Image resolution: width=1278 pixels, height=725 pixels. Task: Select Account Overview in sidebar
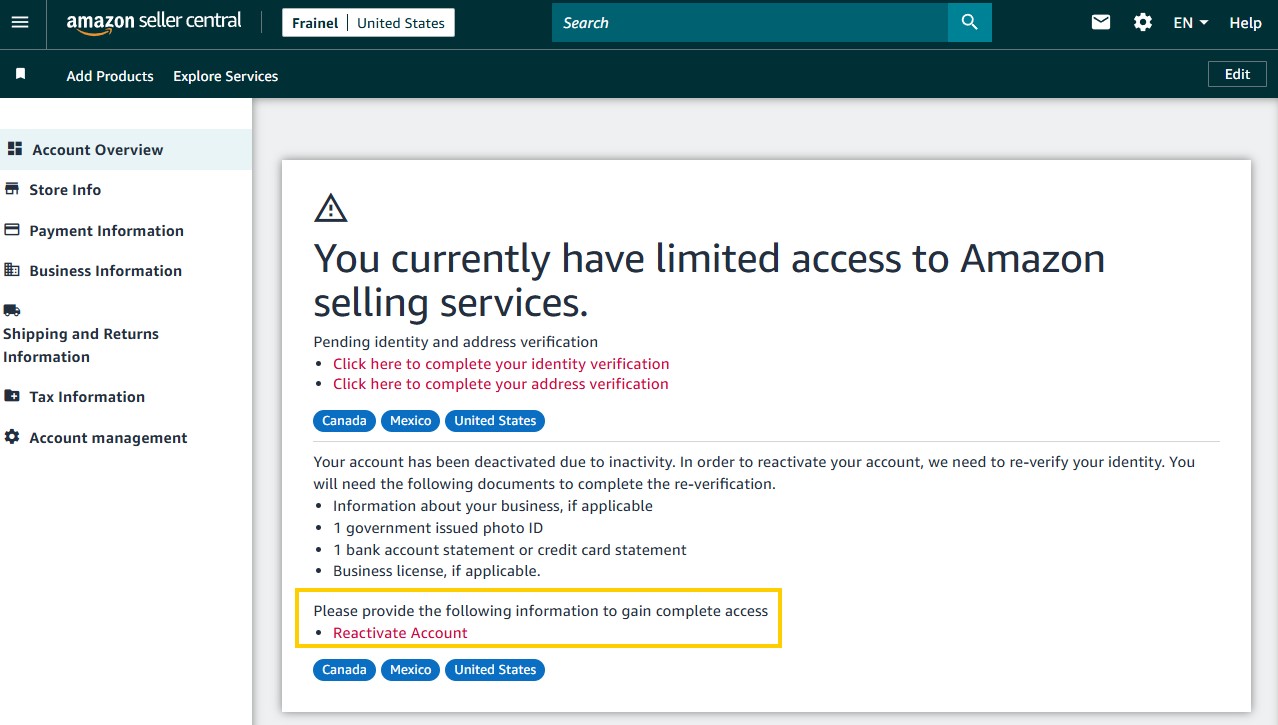(x=125, y=149)
